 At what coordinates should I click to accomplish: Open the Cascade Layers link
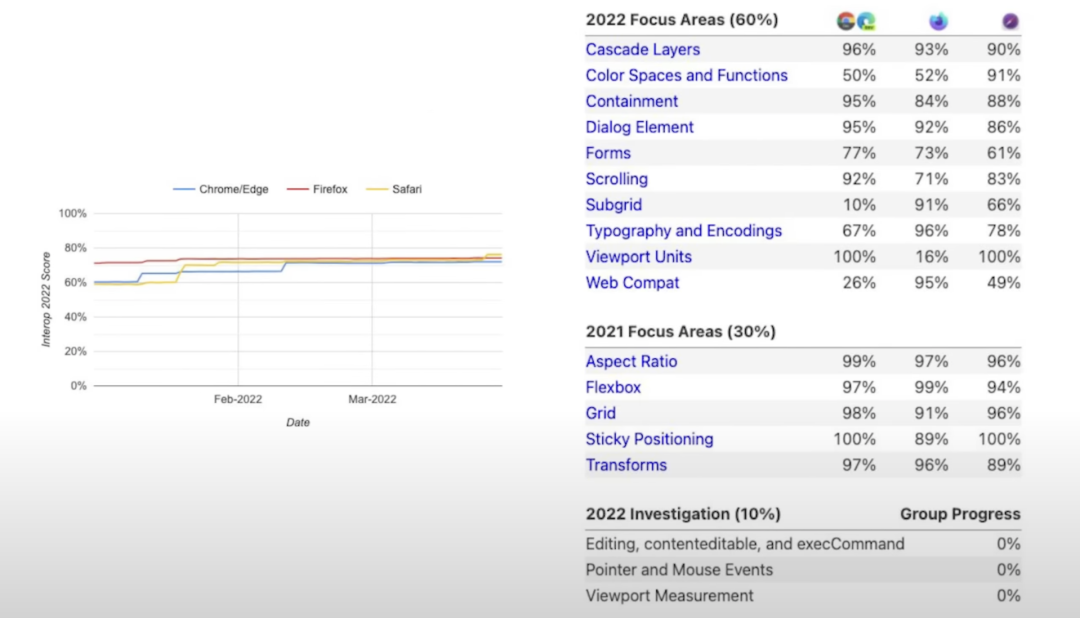(643, 50)
